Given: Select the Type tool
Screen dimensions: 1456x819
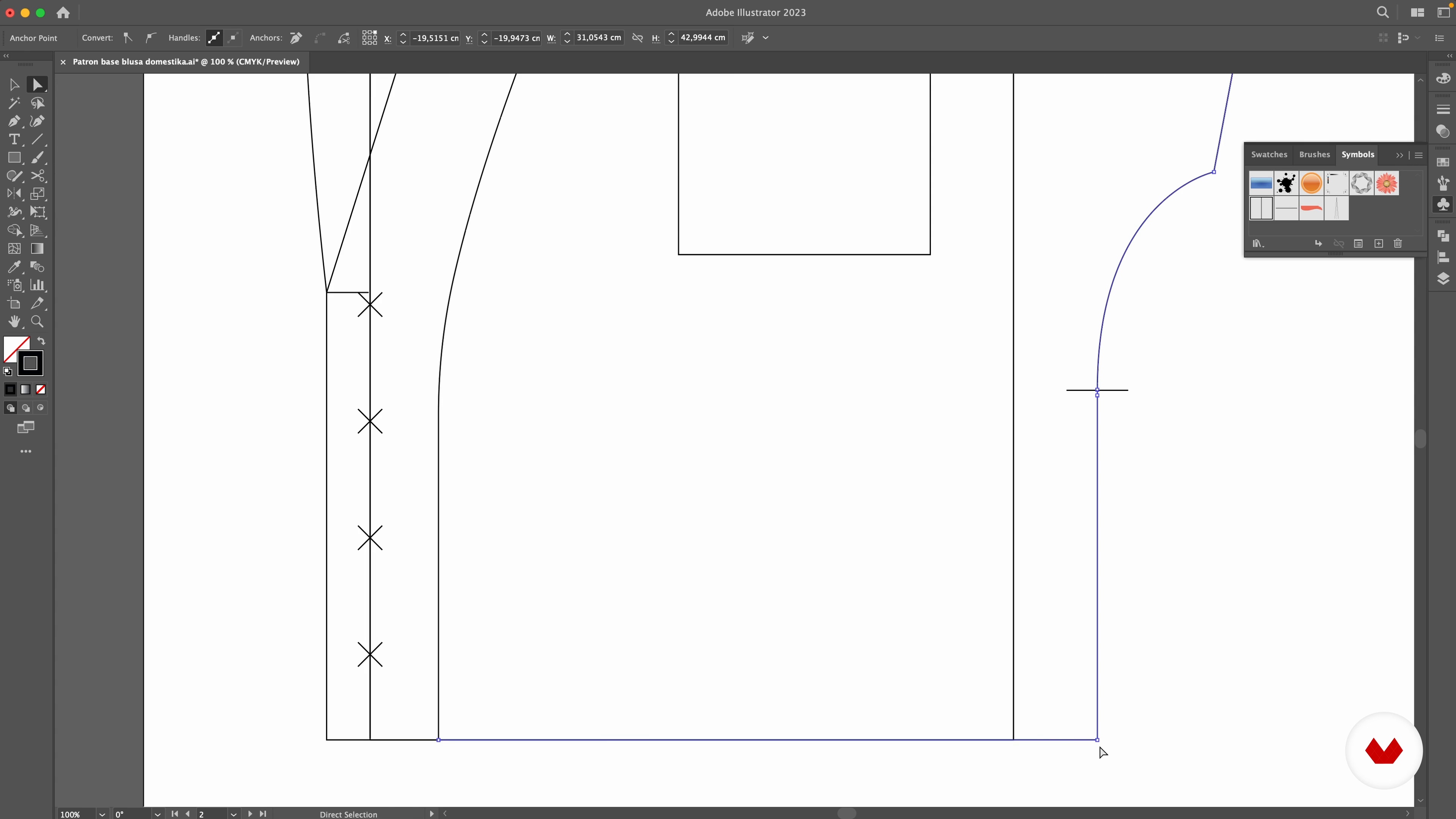Looking at the screenshot, I should coord(14,139).
